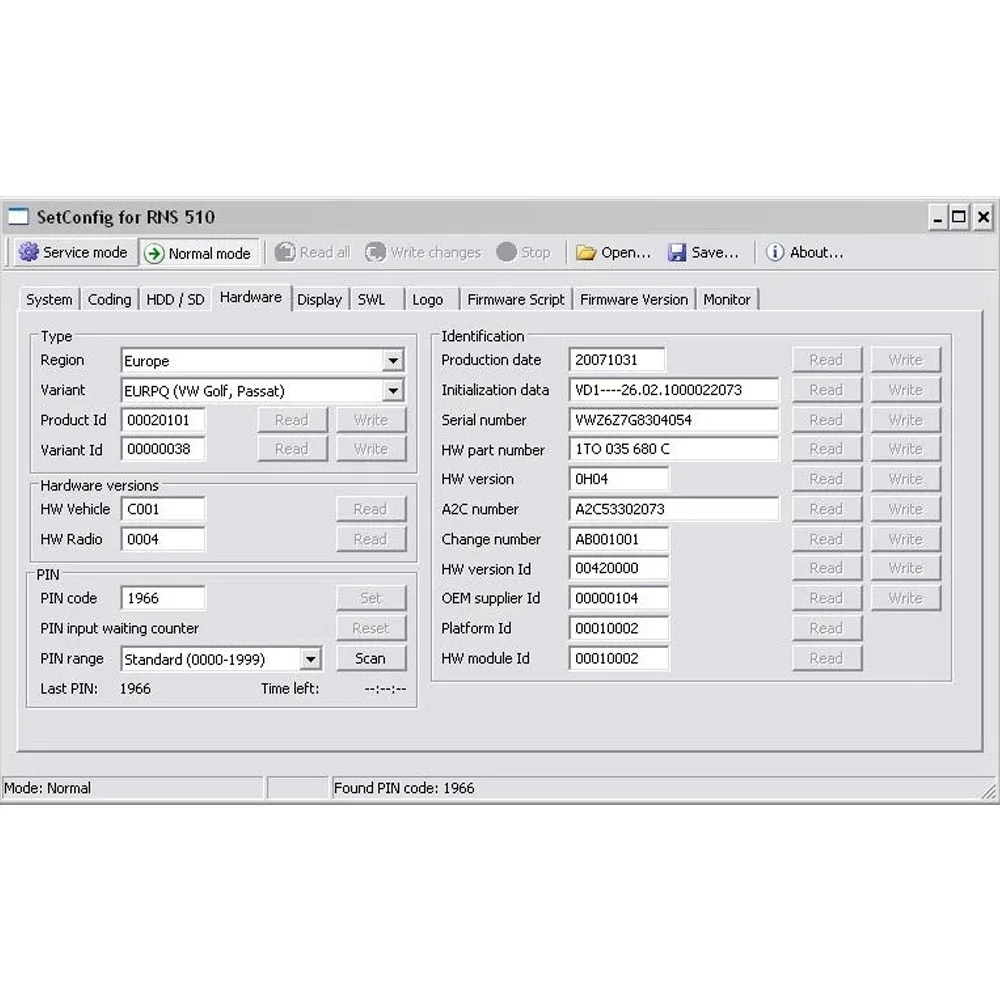Click SetConfig window title icon
The width and height of the screenshot is (1000, 1000).
tap(18, 217)
